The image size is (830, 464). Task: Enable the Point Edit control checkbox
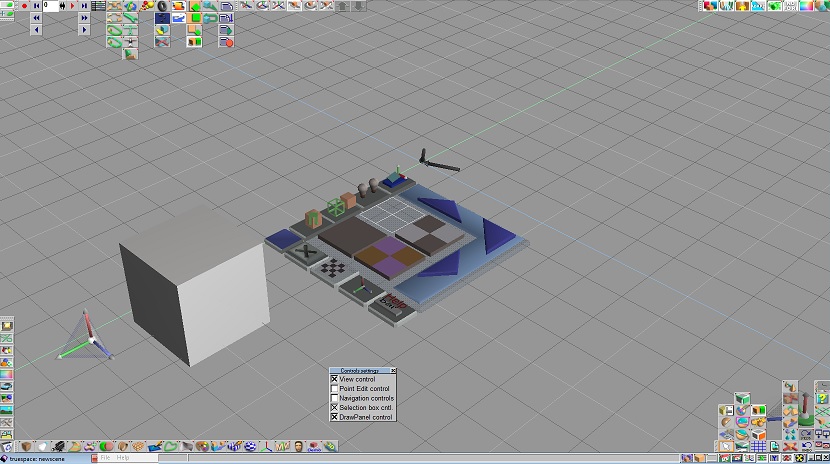(x=335, y=388)
